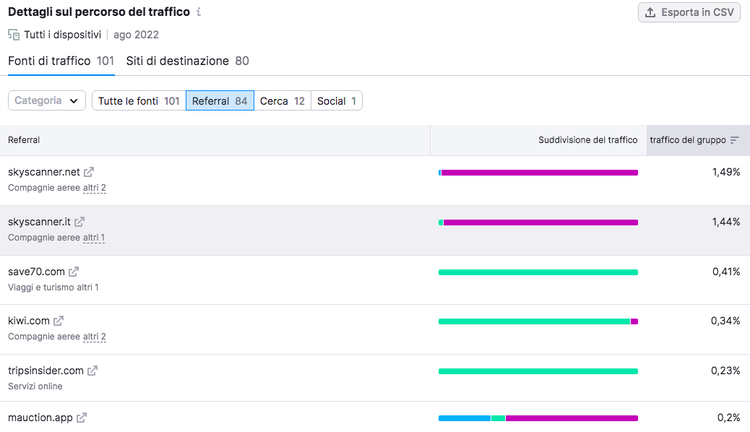Select the Social filter
Screen dimensions: 750x432
pos(337,101)
